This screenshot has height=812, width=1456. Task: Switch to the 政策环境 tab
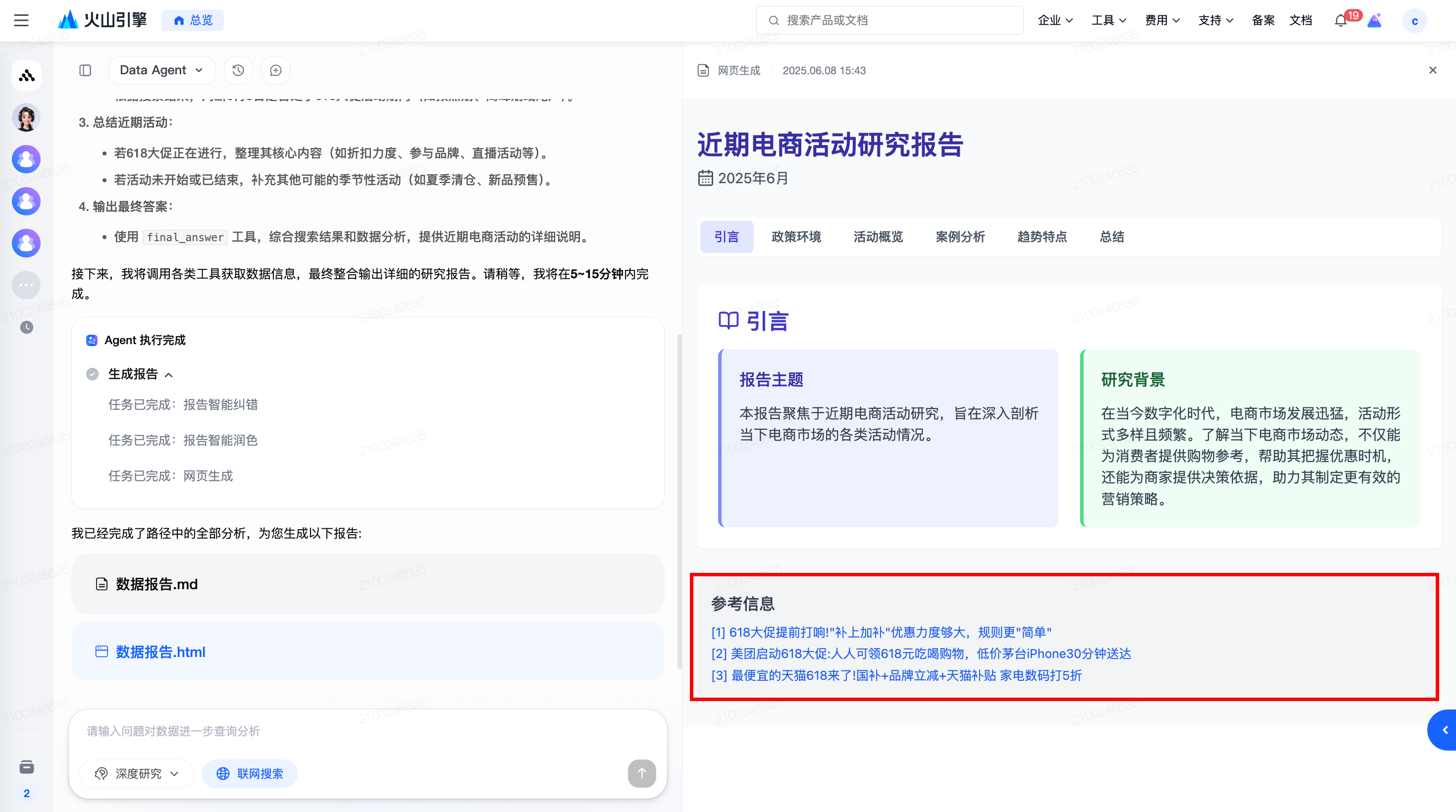[796, 237]
